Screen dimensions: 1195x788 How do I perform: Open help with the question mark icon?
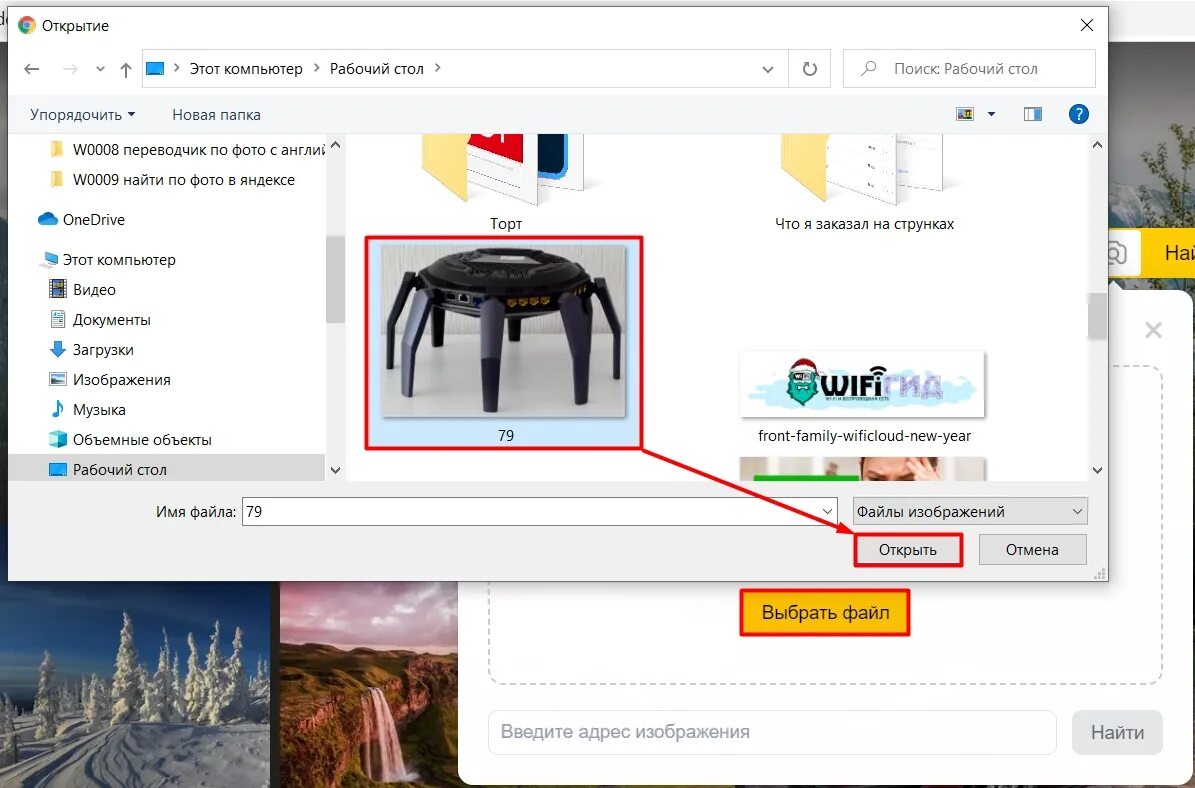click(x=1078, y=114)
